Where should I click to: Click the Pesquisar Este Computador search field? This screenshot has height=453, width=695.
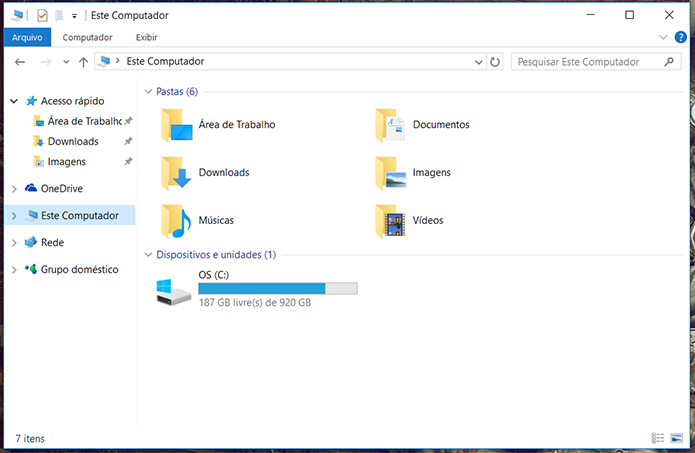pos(596,62)
